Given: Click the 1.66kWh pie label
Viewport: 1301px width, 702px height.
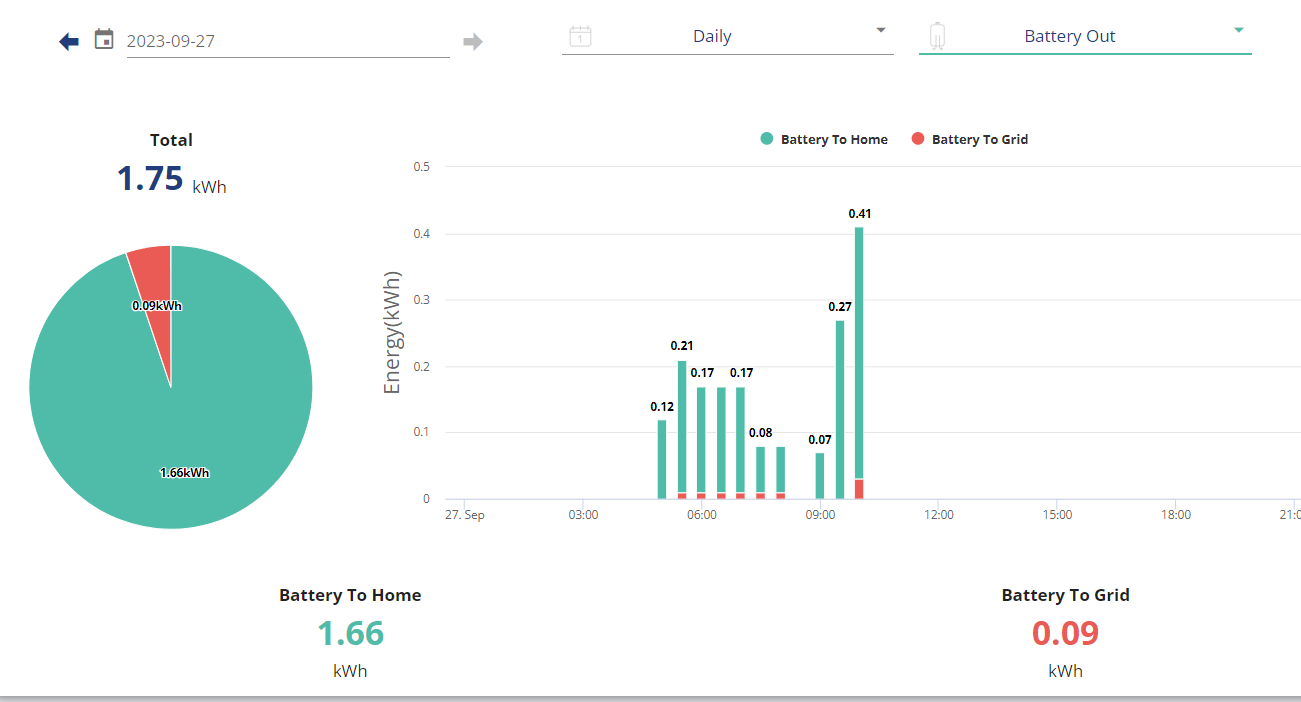Looking at the screenshot, I should point(185,473).
